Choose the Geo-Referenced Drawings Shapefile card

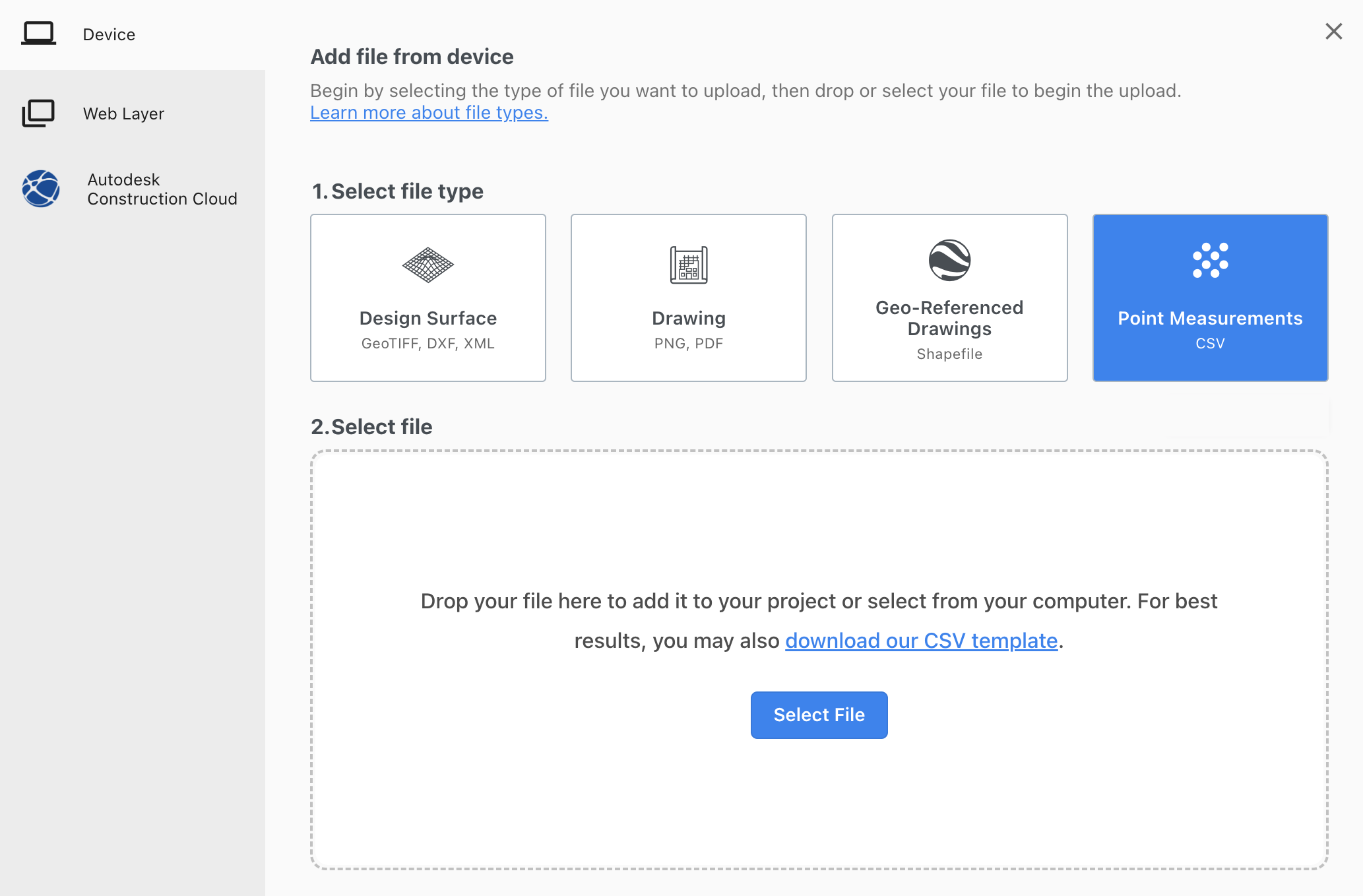click(949, 298)
